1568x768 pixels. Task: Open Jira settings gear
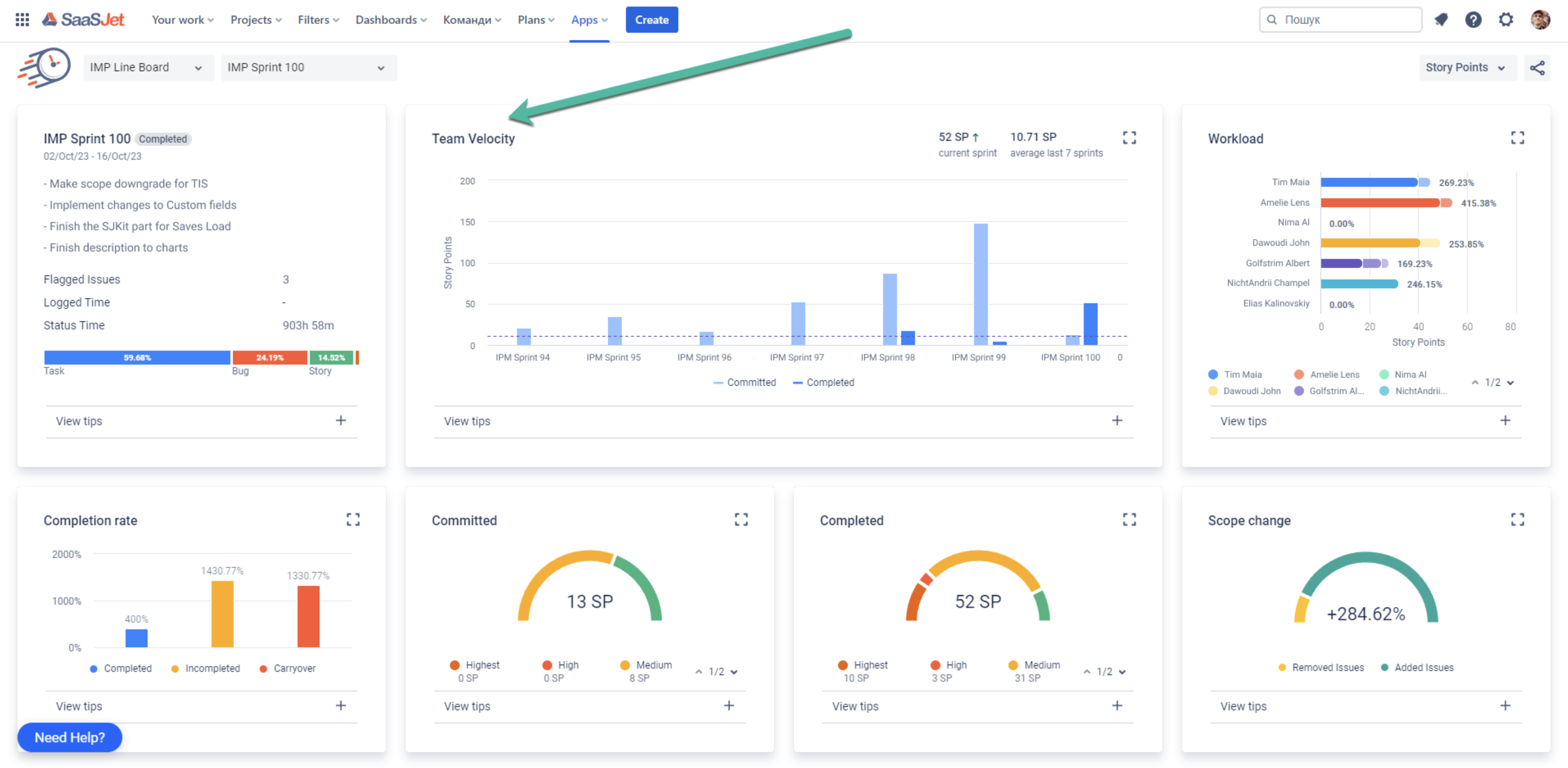point(1506,20)
